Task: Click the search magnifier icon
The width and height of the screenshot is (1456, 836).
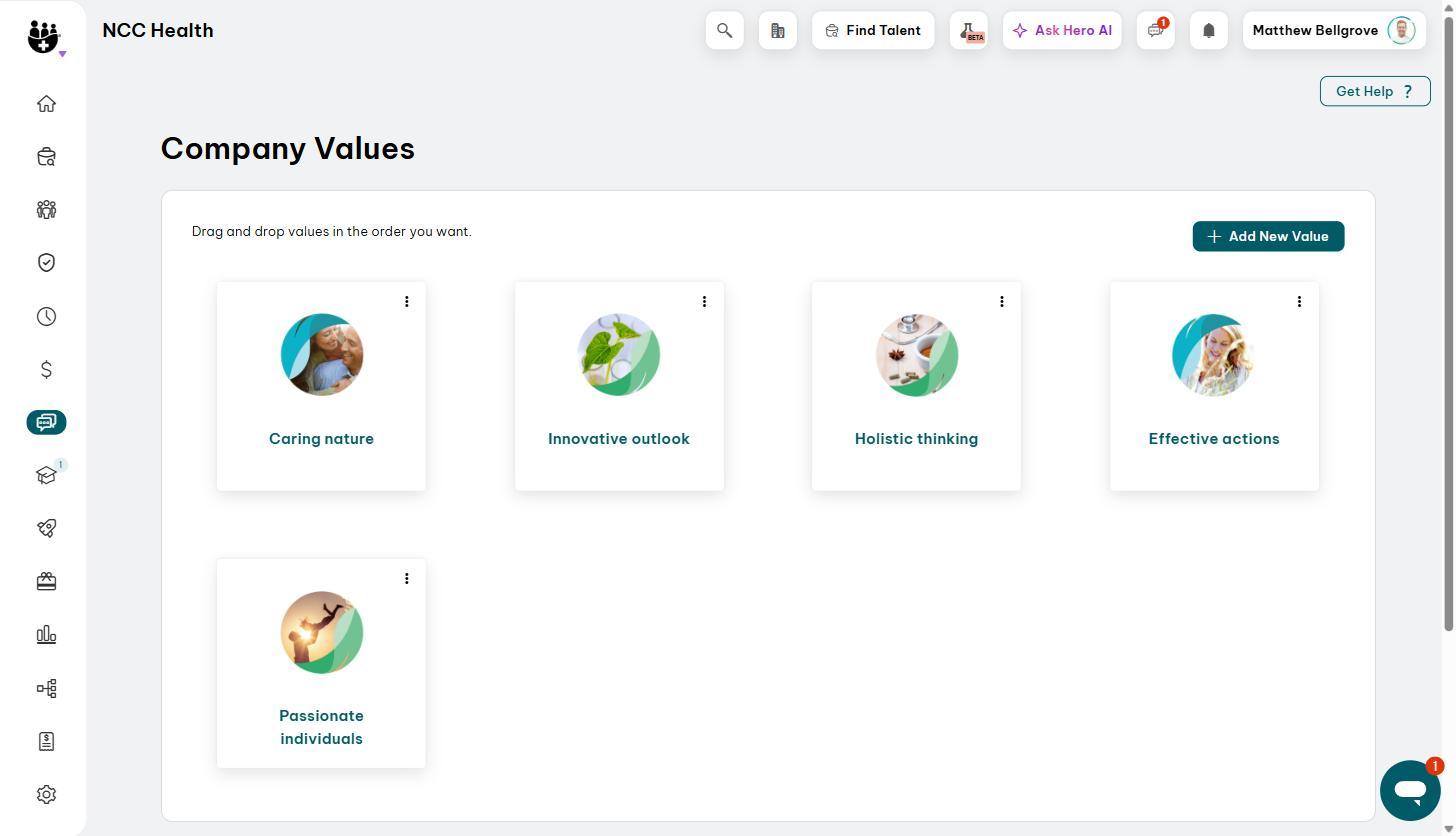Action: pyautogui.click(x=725, y=31)
